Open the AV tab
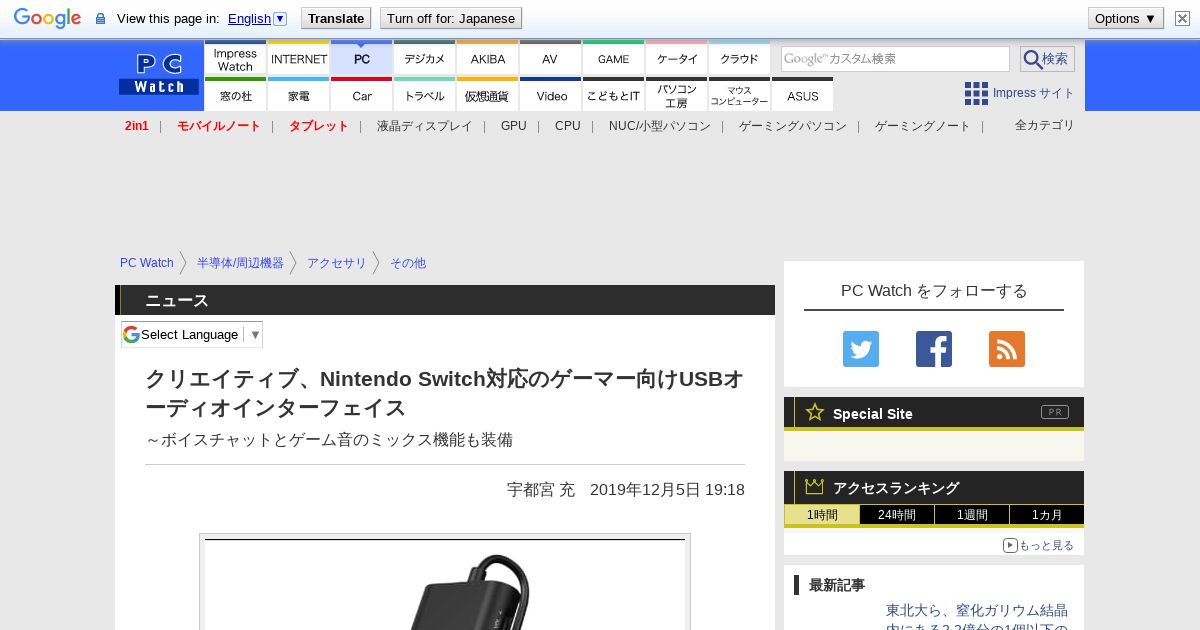Screen dimensions: 1200x630 point(550,58)
